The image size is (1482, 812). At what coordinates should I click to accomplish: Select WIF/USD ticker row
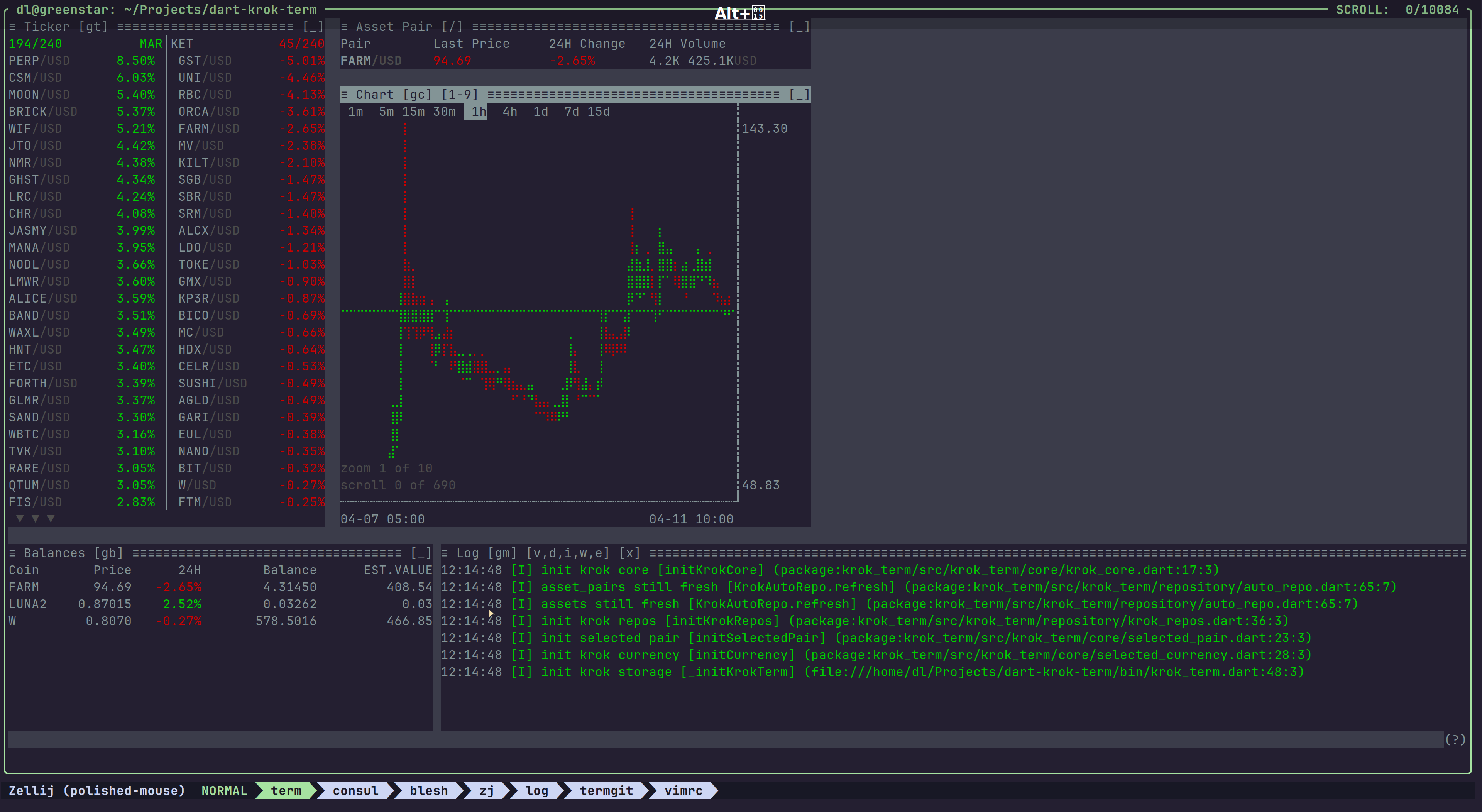82,129
